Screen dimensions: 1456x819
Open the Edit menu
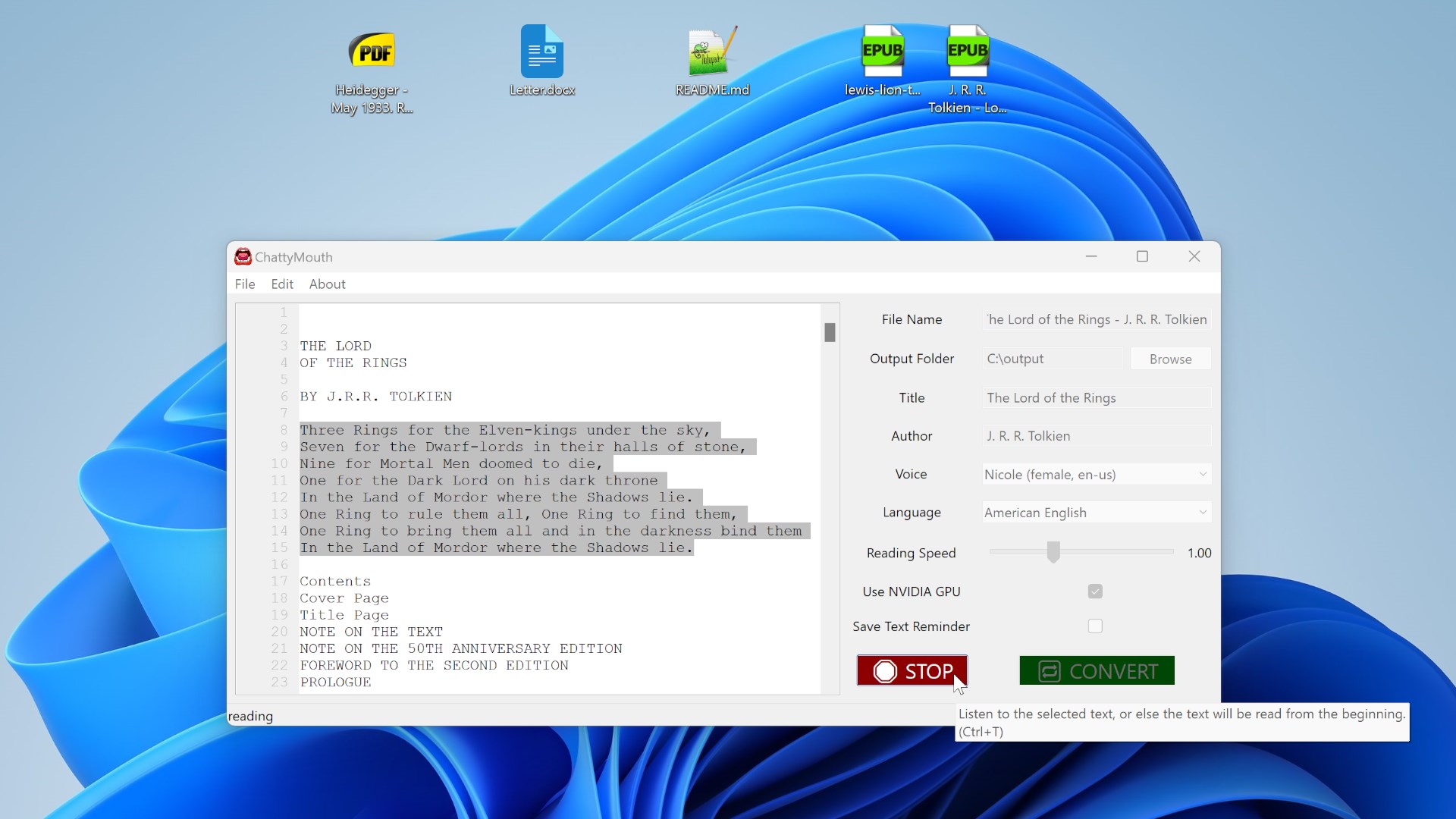tap(282, 284)
